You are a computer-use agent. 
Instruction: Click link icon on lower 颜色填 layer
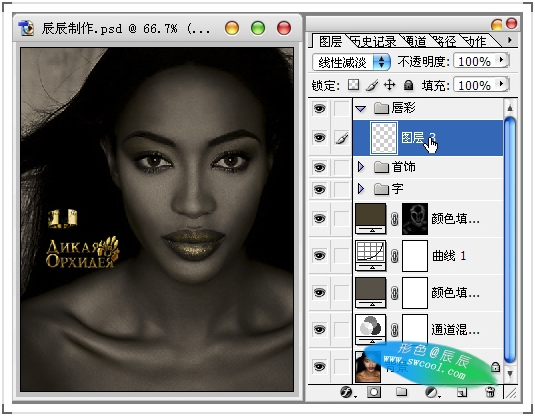pyautogui.click(x=394, y=293)
